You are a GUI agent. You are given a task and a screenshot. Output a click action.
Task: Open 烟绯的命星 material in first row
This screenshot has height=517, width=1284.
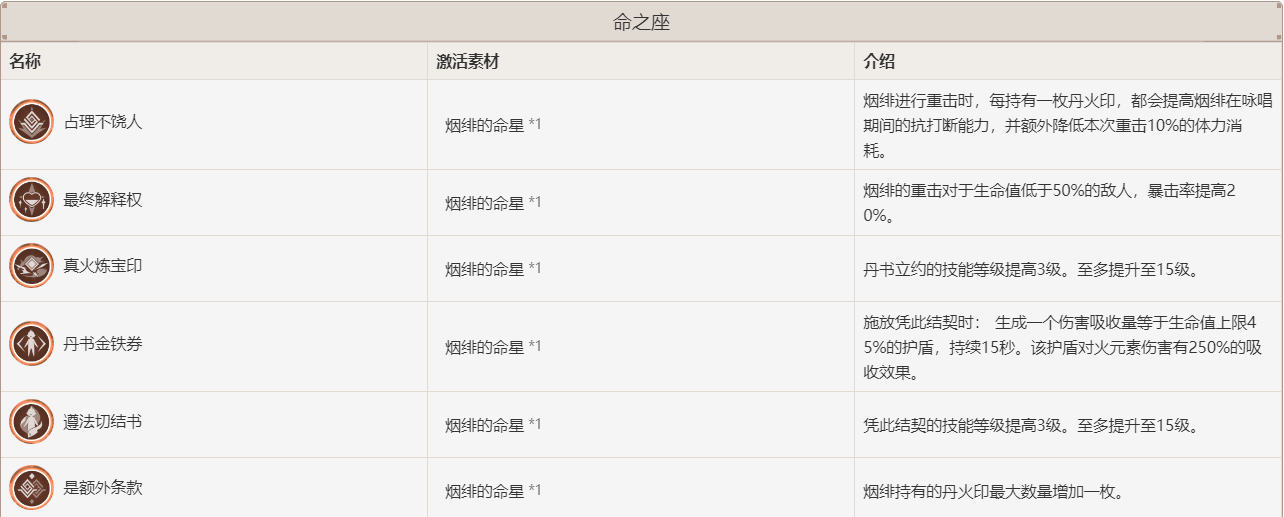(x=493, y=125)
